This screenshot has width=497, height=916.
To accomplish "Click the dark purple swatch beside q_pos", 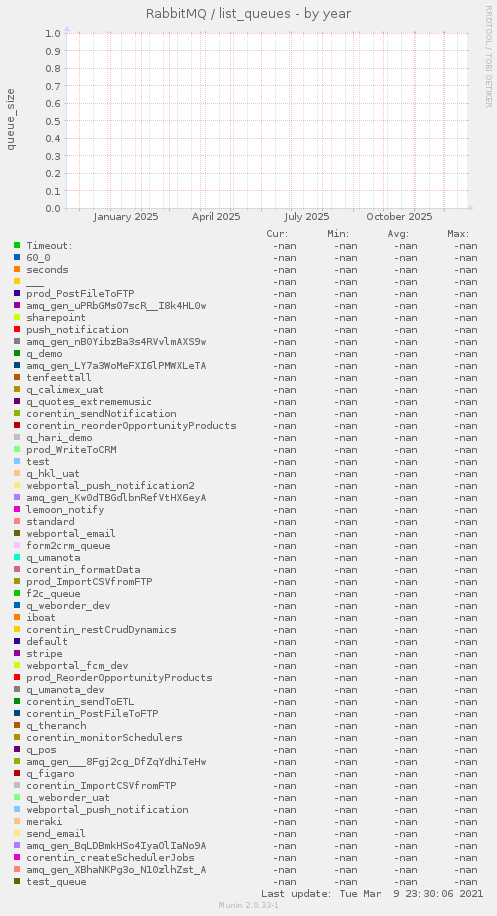I will [17, 750].
